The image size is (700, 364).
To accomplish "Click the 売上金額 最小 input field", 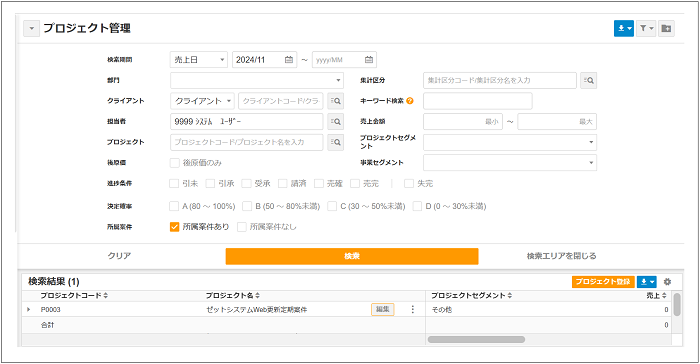I will 463,121.
